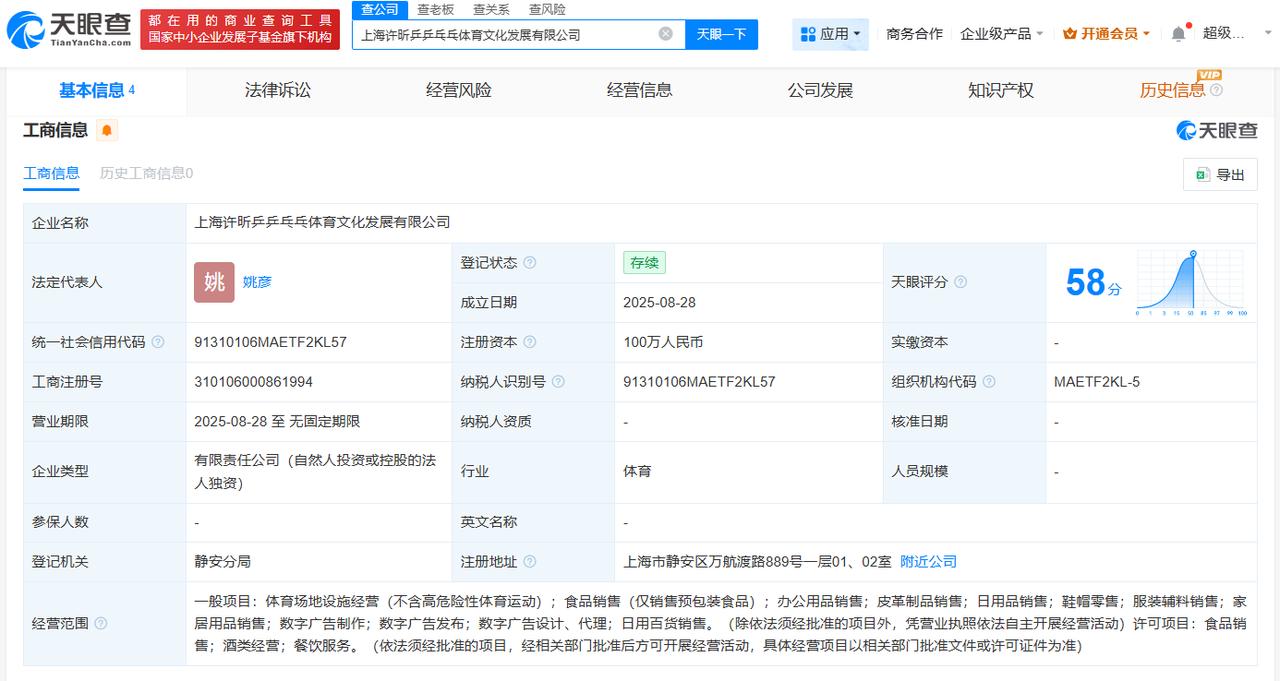The width and height of the screenshot is (1280, 681).
Task: Click the apps grid icon
Action: tap(808, 34)
